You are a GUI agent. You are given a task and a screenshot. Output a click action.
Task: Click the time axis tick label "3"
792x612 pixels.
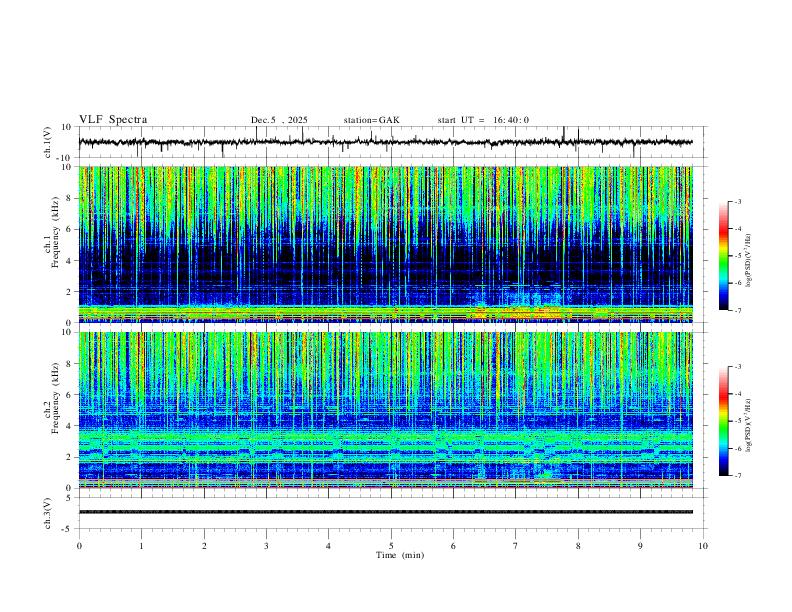pyautogui.click(x=266, y=546)
